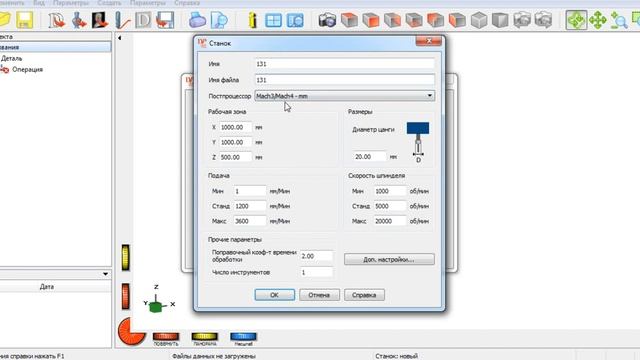640x360 pixels.
Task: Click spindle speed Станд field with 5000
Action: tap(390, 206)
